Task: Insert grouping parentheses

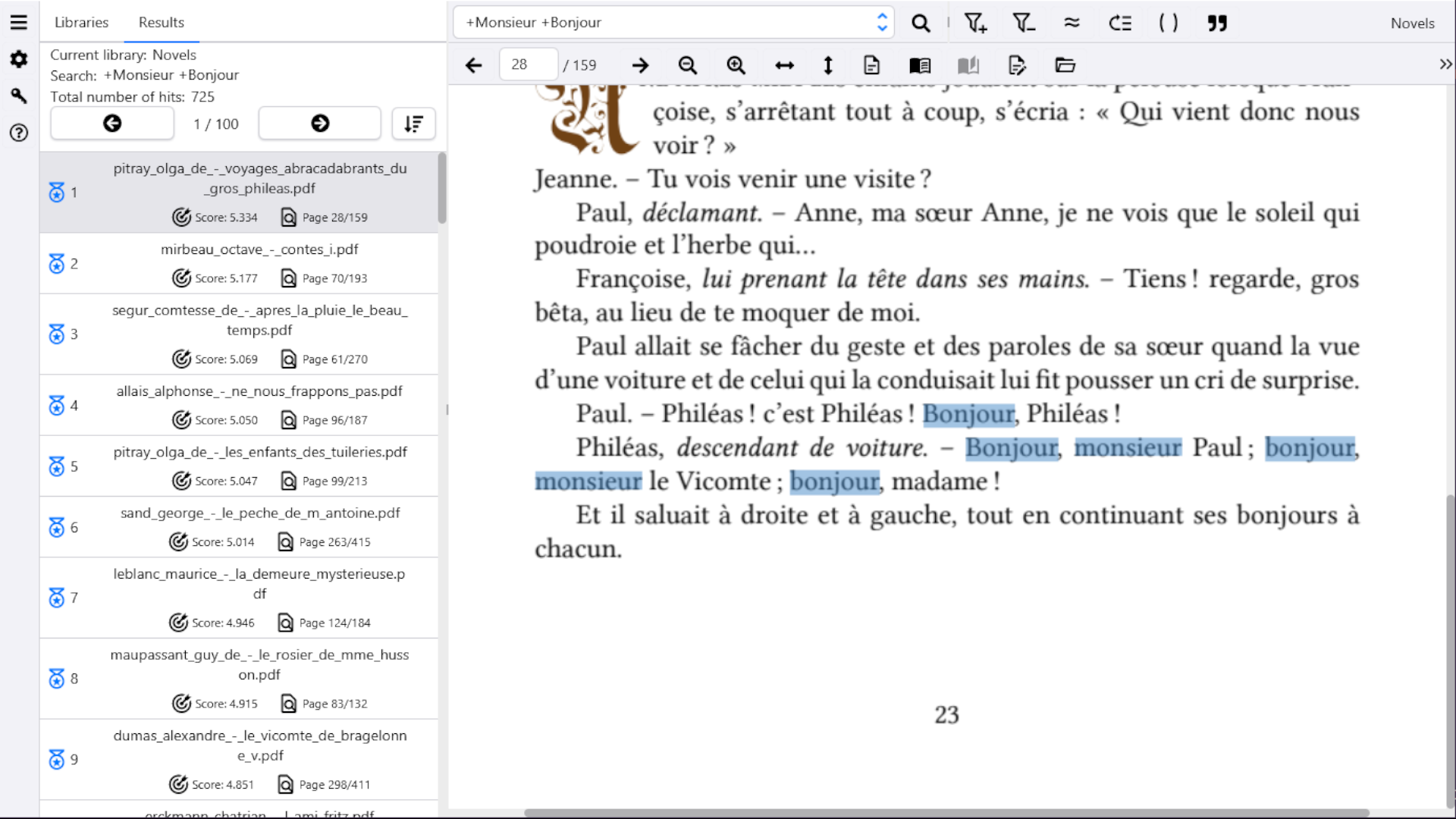Action: (x=1169, y=24)
